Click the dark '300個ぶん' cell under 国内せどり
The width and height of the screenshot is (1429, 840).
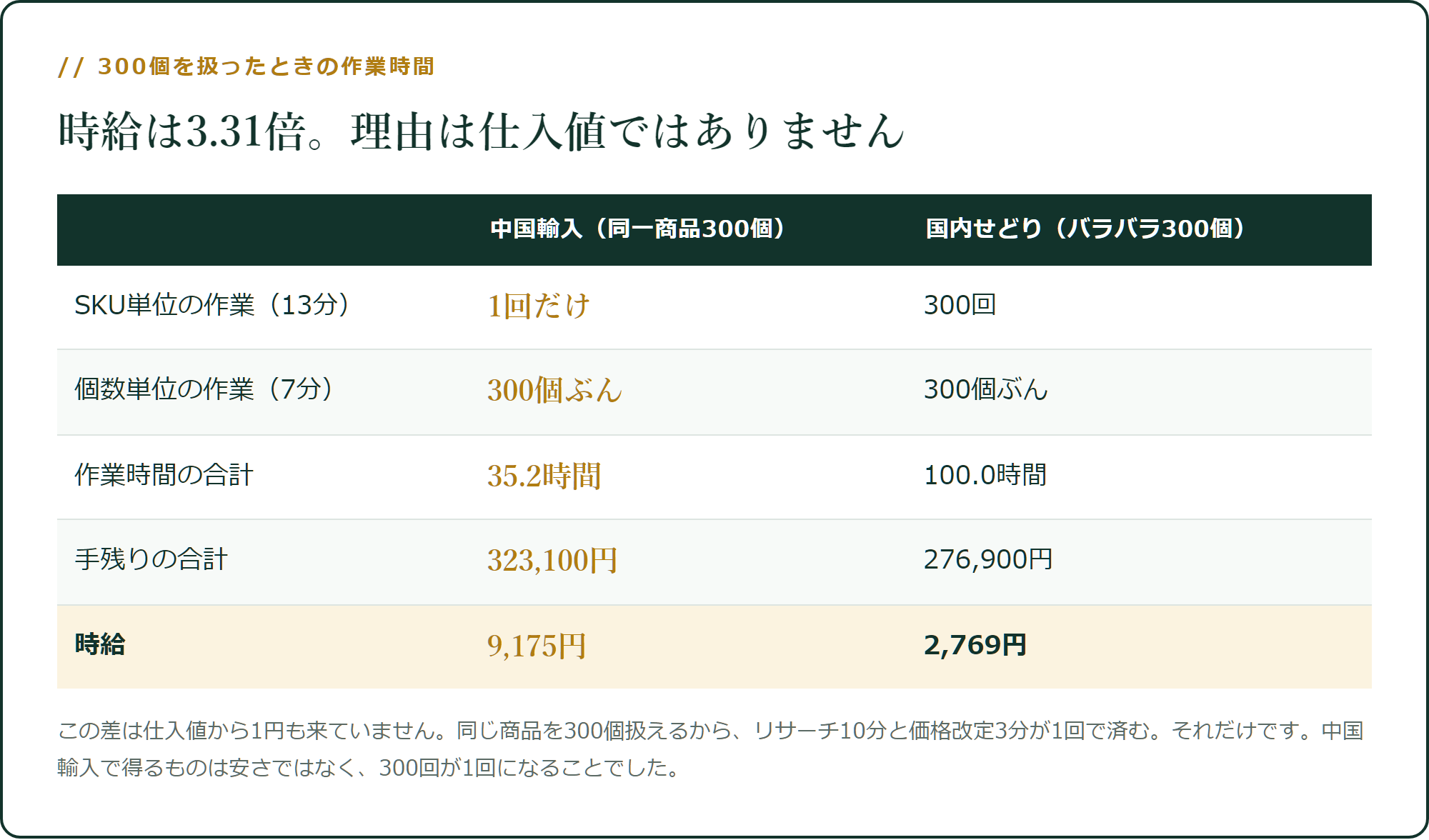coord(986,389)
